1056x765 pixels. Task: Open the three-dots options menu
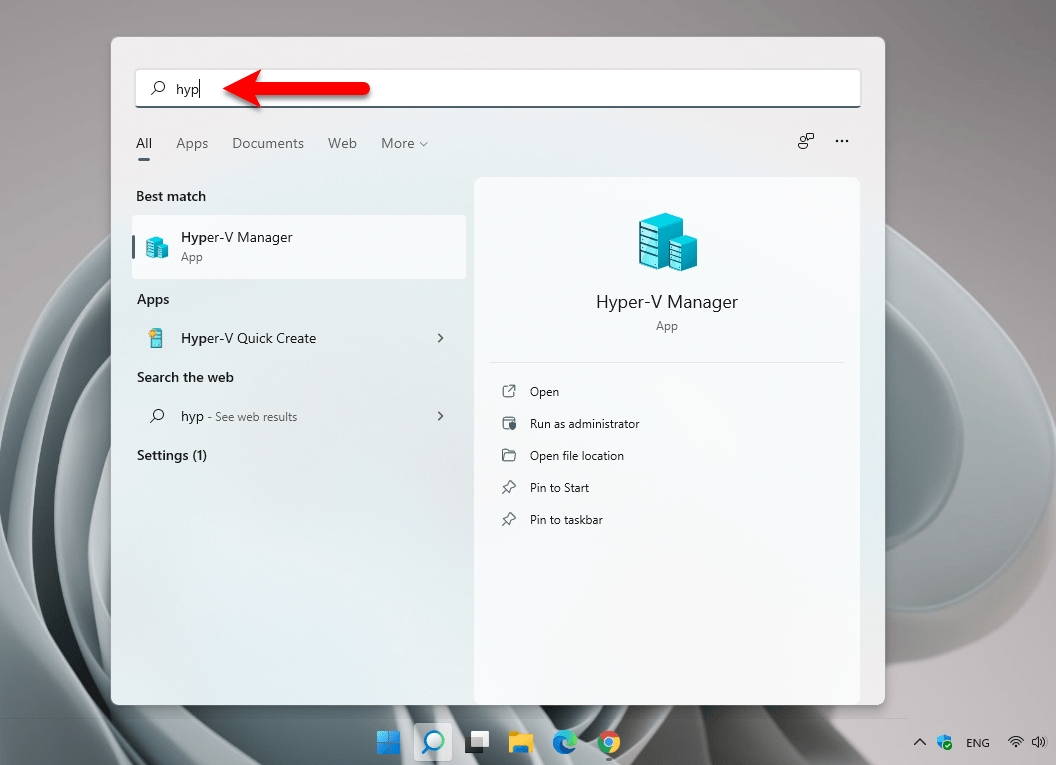click(842, 141)
